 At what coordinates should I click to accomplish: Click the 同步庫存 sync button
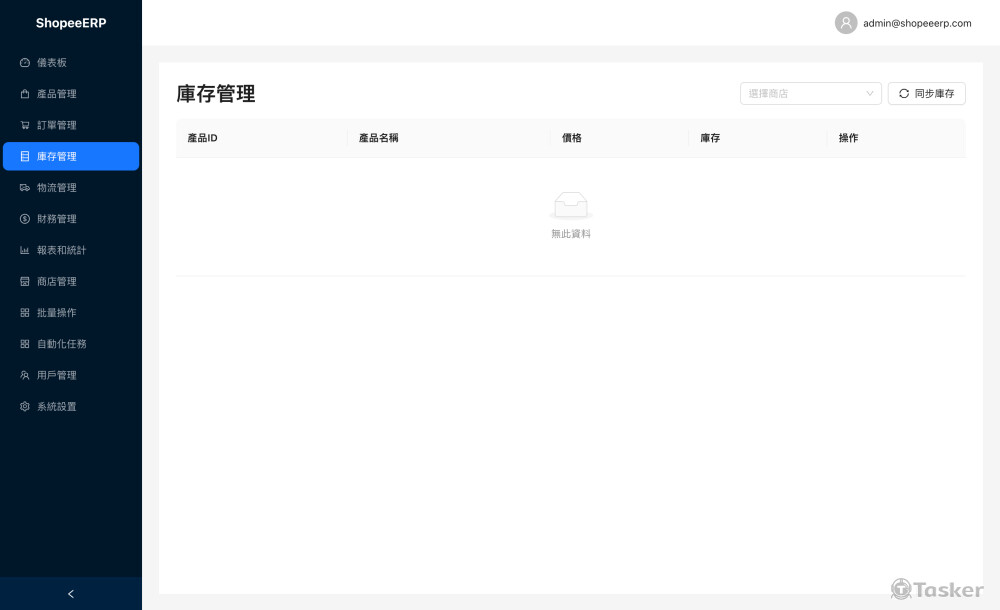[926, 94]
